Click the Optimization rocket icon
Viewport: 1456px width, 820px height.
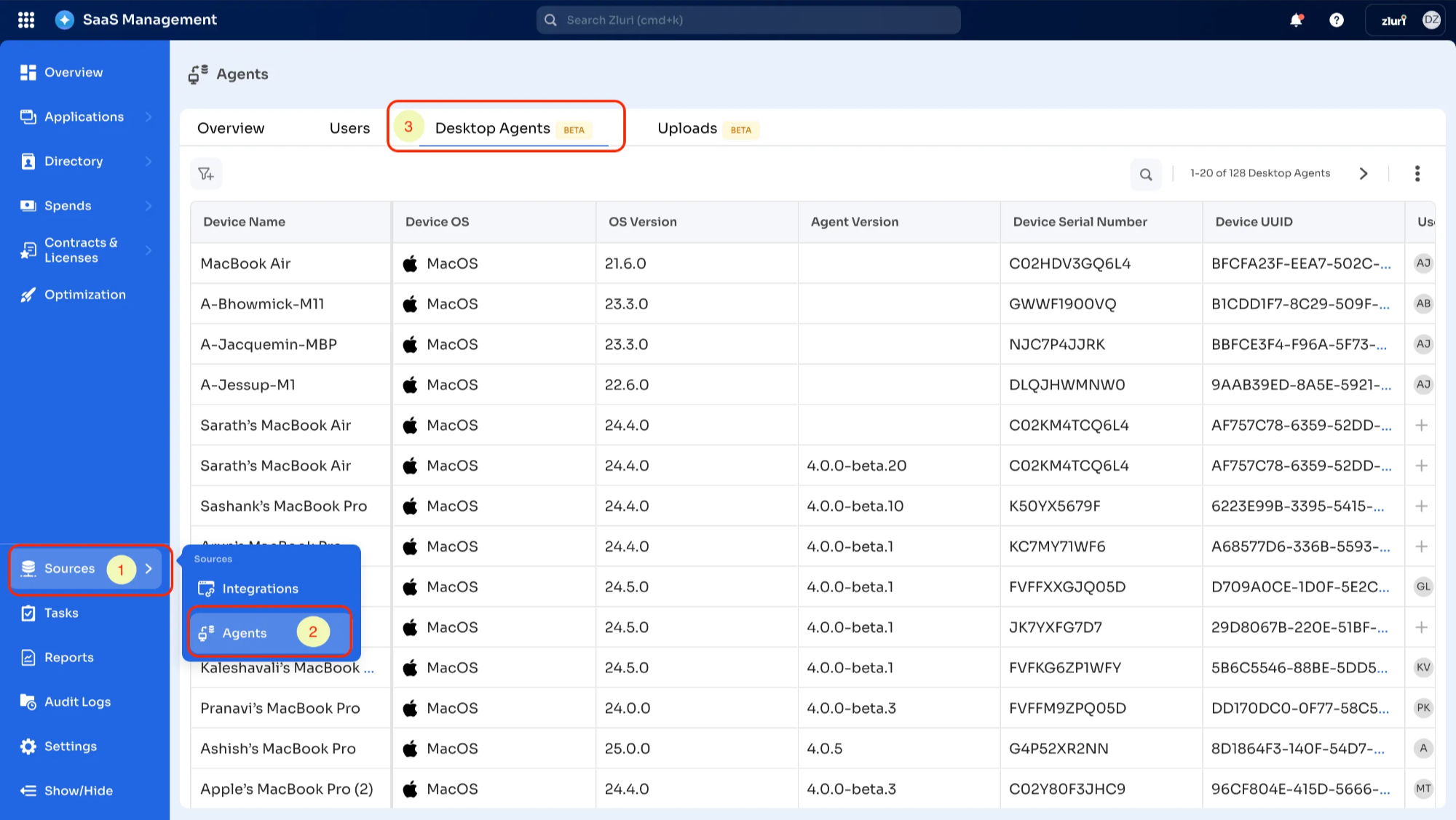[28, 295]
